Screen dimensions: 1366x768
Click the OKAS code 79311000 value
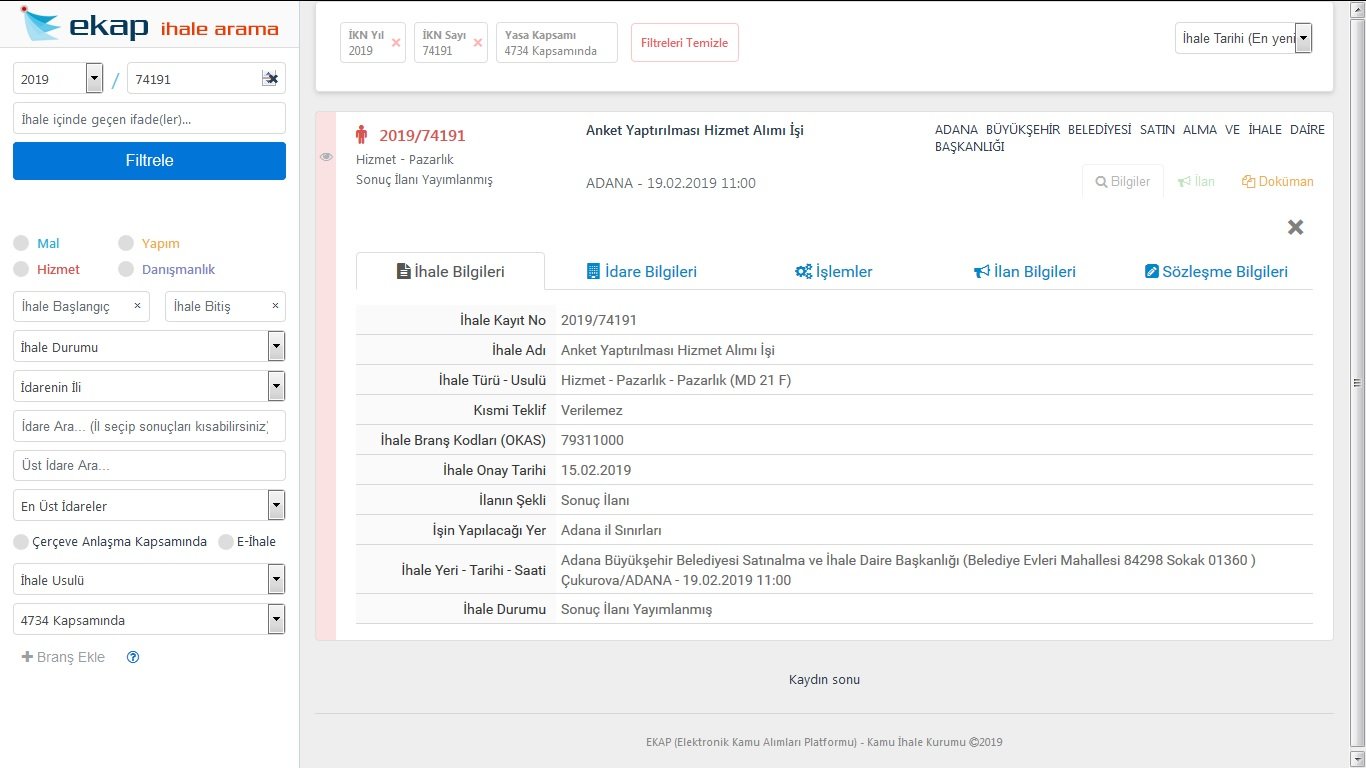[593, 440]
